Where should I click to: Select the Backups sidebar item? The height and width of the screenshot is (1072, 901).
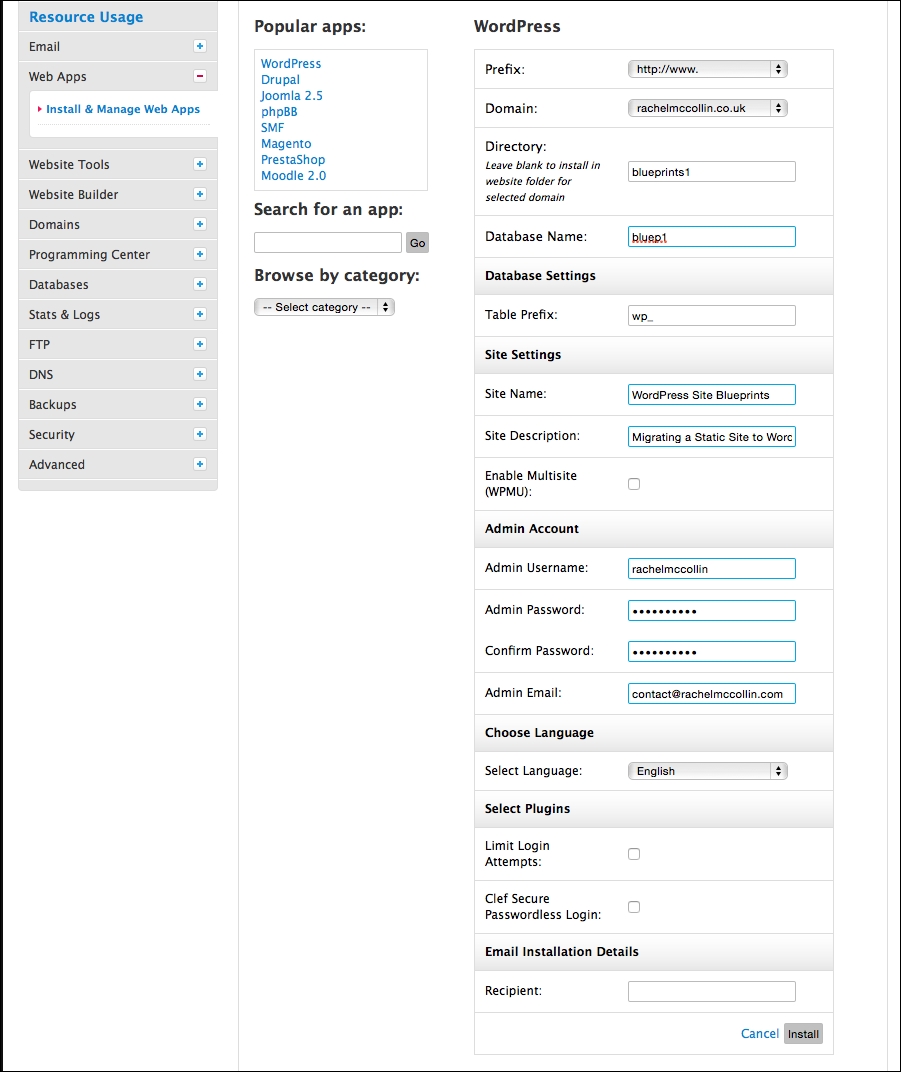tap(118, 404)
